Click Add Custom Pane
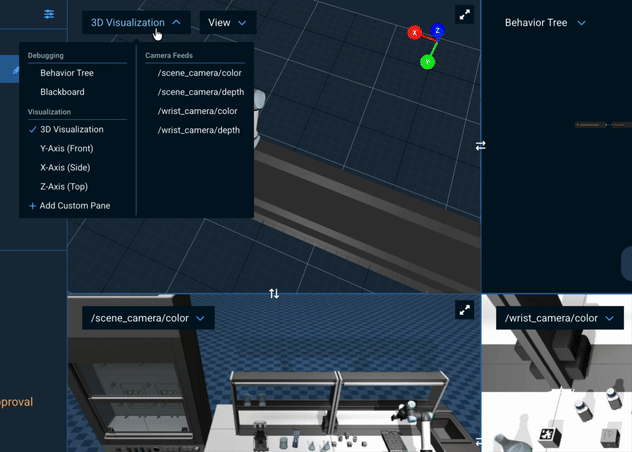 pos(75,206)
